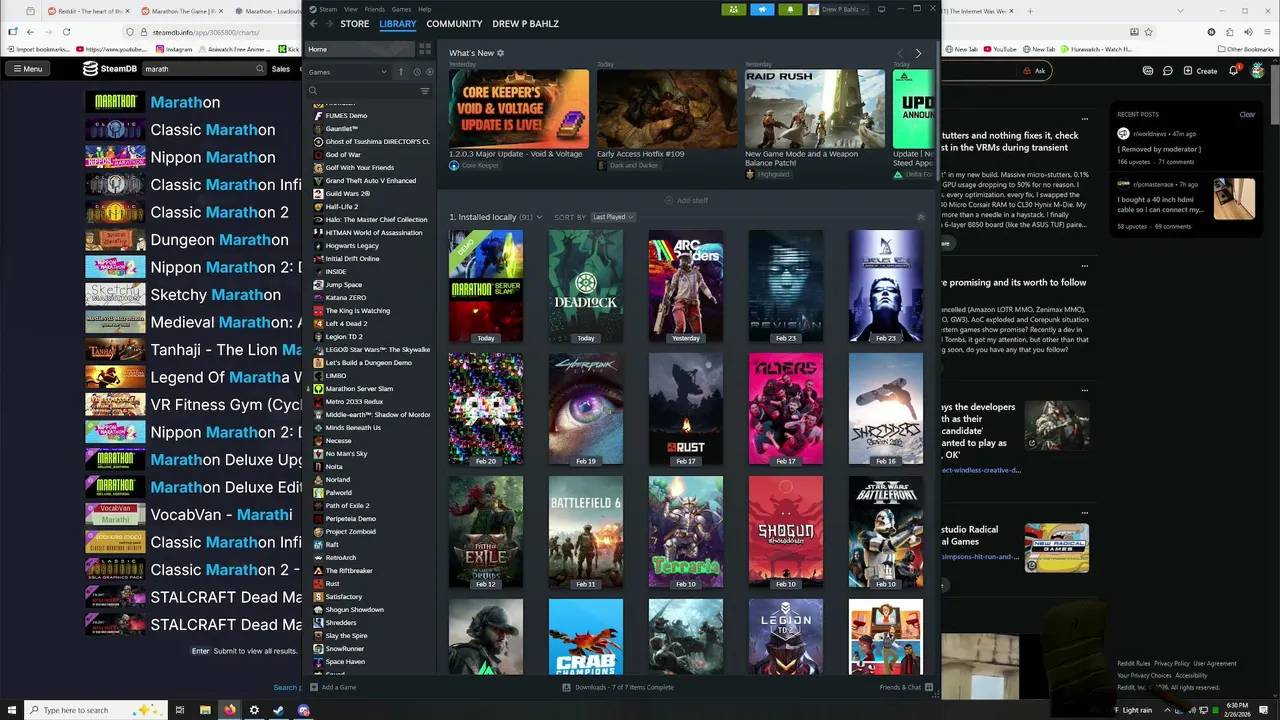Open the Terraria game cover
This screenshot has width=1280, height=720.
coord(686,532)
